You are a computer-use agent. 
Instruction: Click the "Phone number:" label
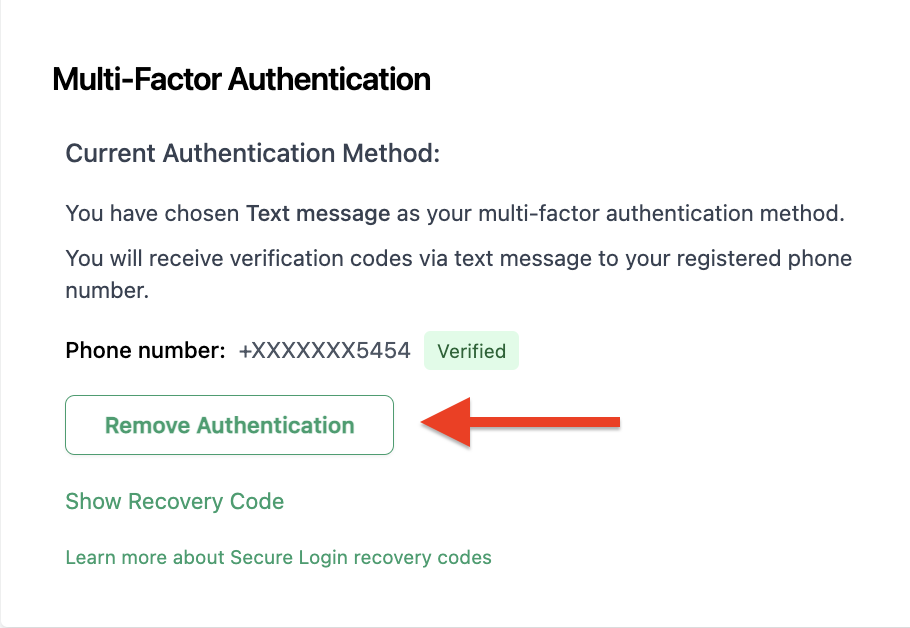[145, 351]
